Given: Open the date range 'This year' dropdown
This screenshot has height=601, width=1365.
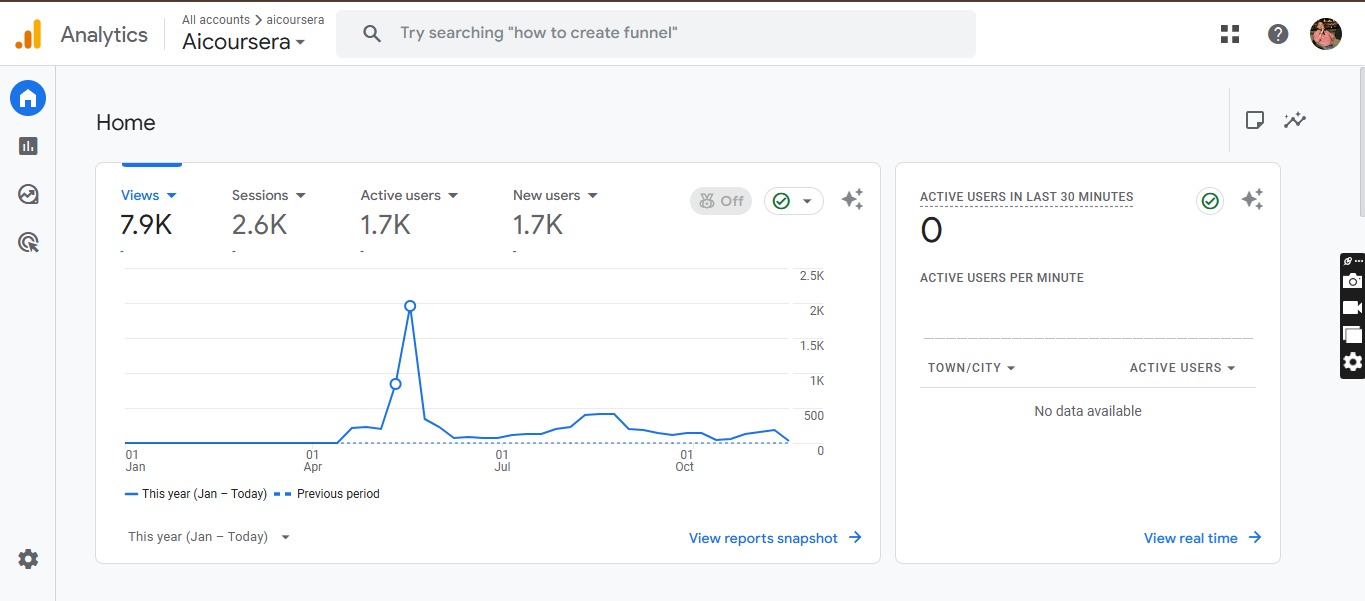Looking at the screenshot, I should tap(208, 537).
